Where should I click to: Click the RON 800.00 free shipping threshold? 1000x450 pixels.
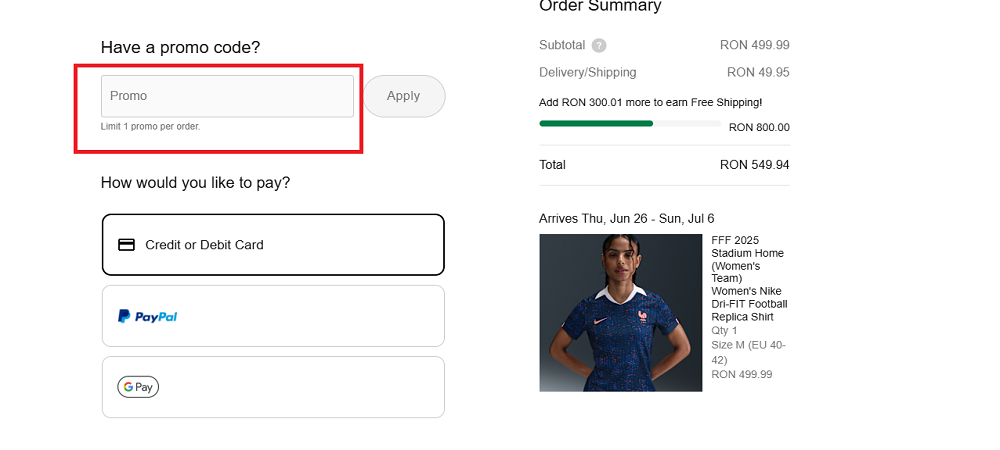click(x=759, y=128)
